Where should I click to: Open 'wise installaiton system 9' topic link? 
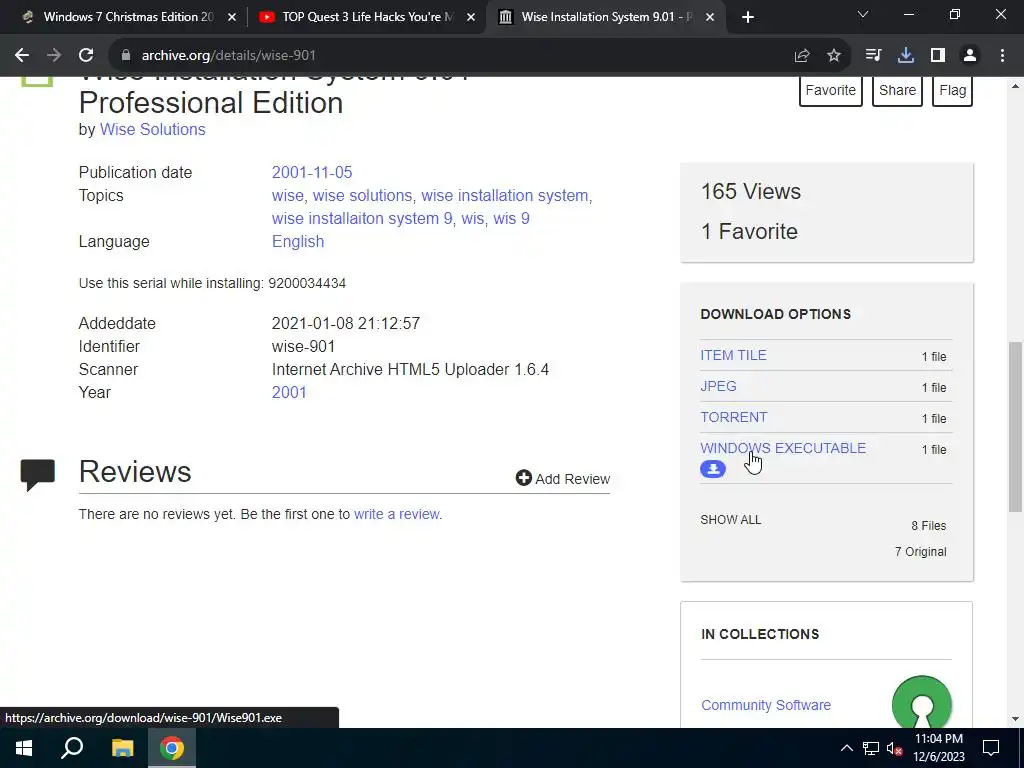tap(362, 218)
